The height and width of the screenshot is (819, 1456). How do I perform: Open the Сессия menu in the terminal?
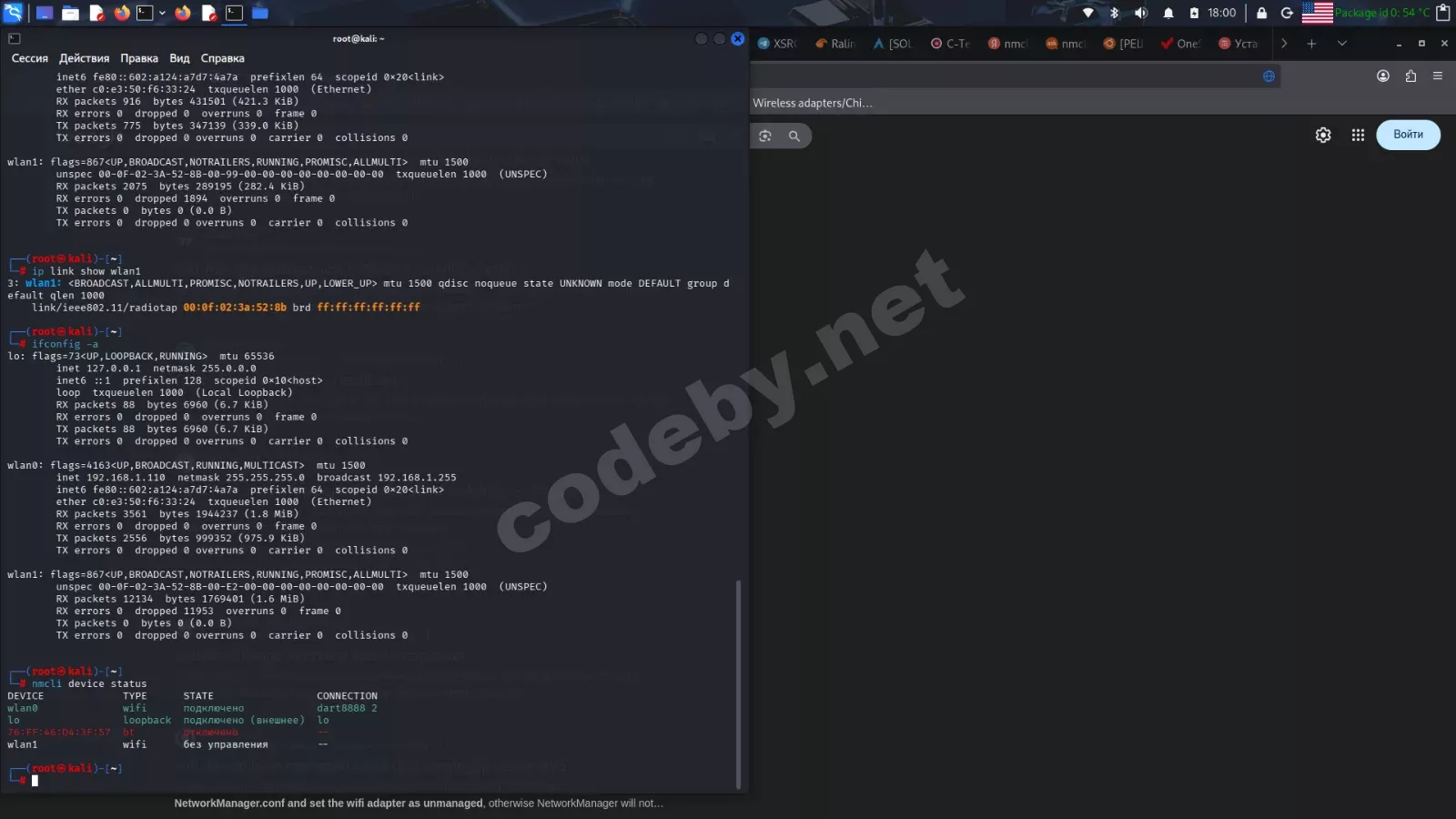coord(30,58)
